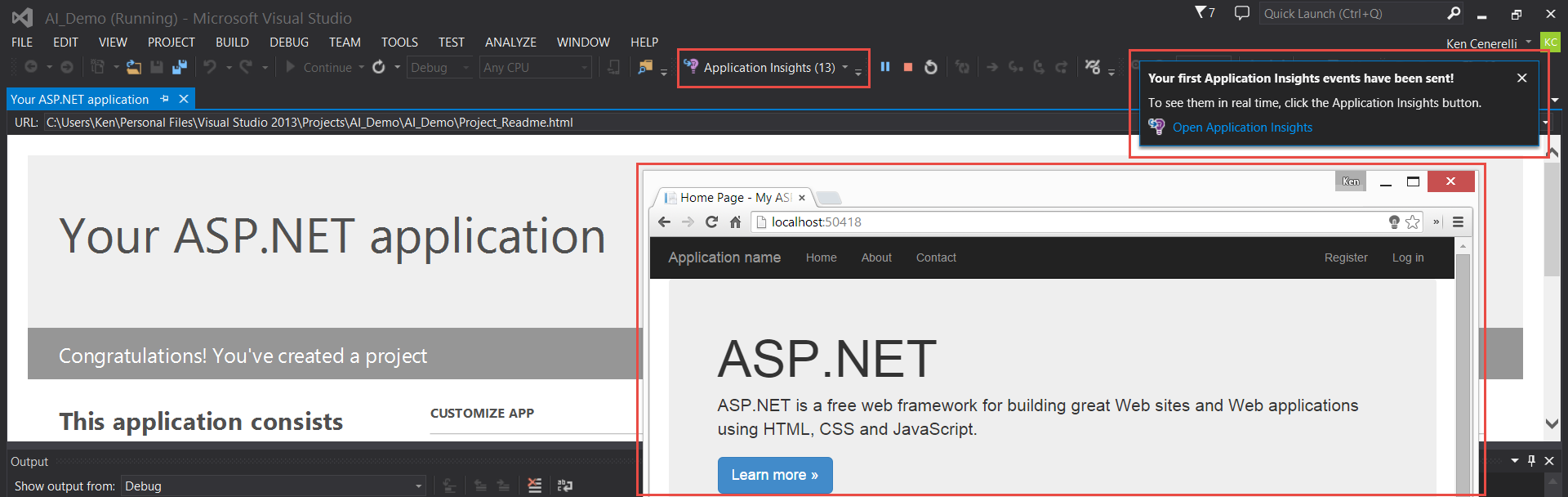Clear all output with the red-X icon
Viewport: 1568px width, 497px height.
pyautogui.click(x=534, y=486)
